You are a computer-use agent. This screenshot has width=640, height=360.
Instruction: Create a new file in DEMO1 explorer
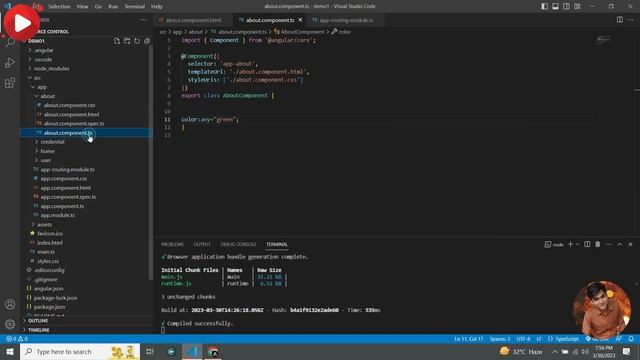pyautogui.click(x=117, y=41)
